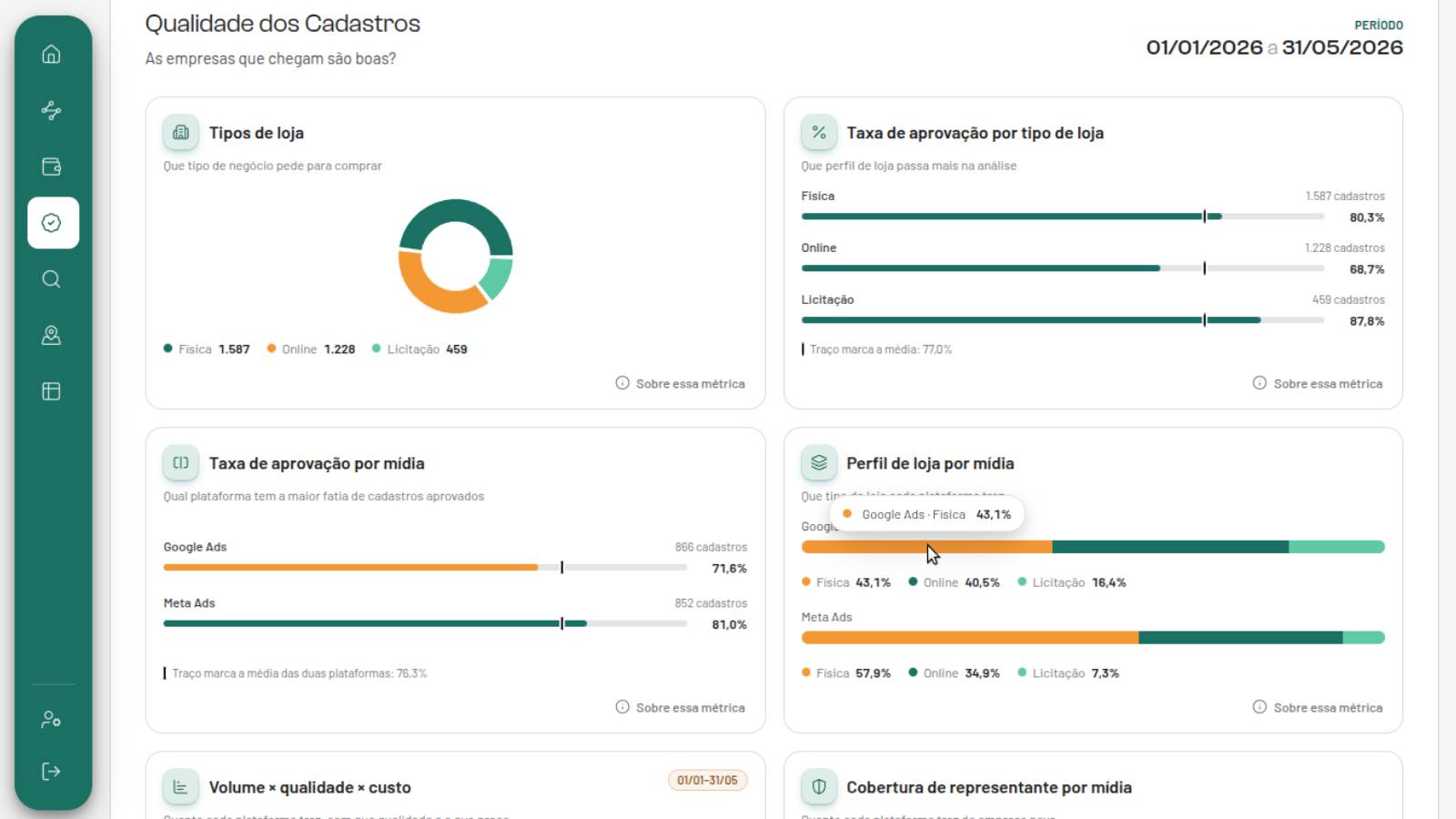The width and height of the screenshot is (1456, 819).
Task: Click the light green Licitação donut segment
Action: pyautogui.click(x=499, y=277)
